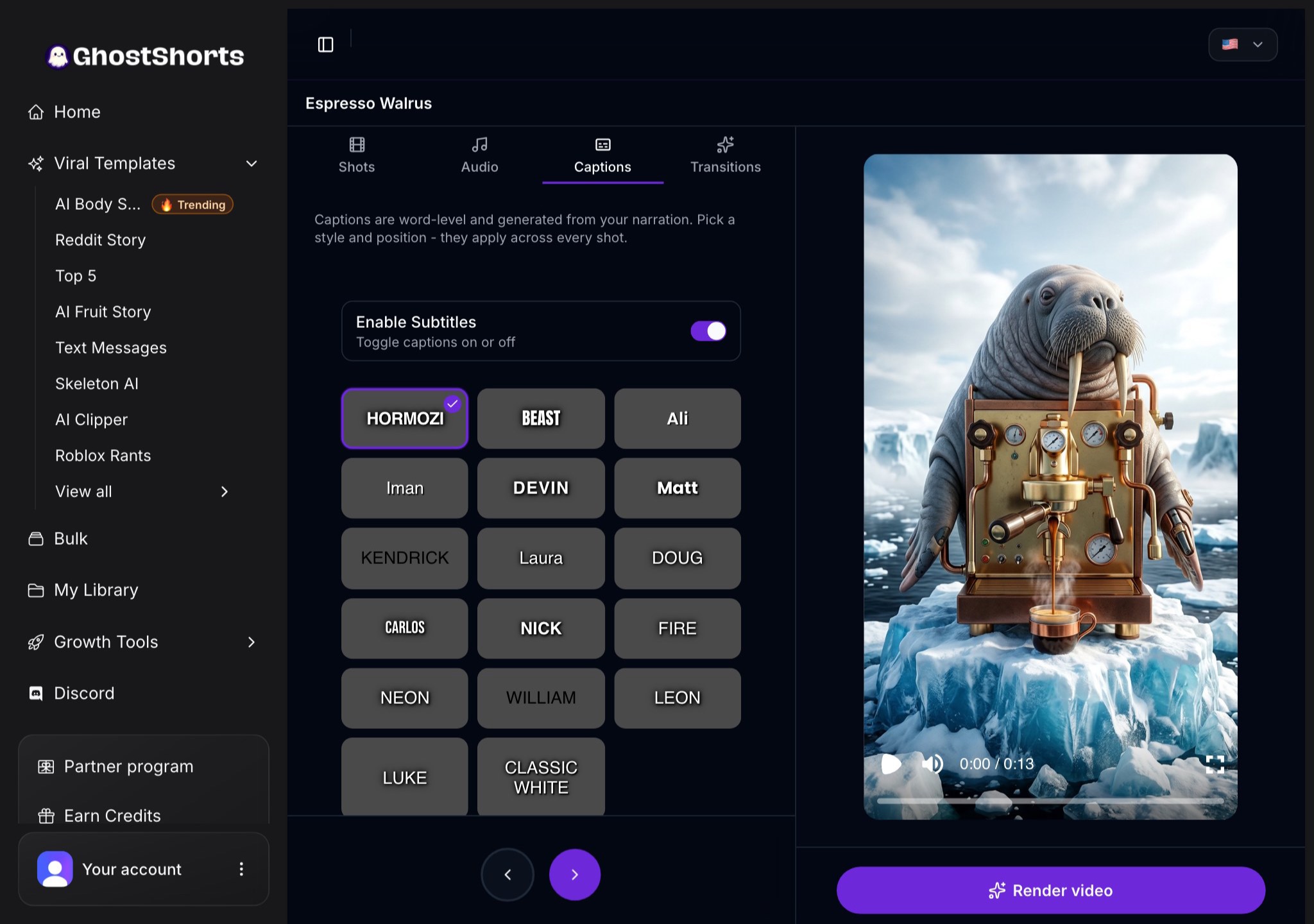The image size is (1314, 924).
Task: Open AI Body template with Trending badge
Action: (x=144, y=204)
